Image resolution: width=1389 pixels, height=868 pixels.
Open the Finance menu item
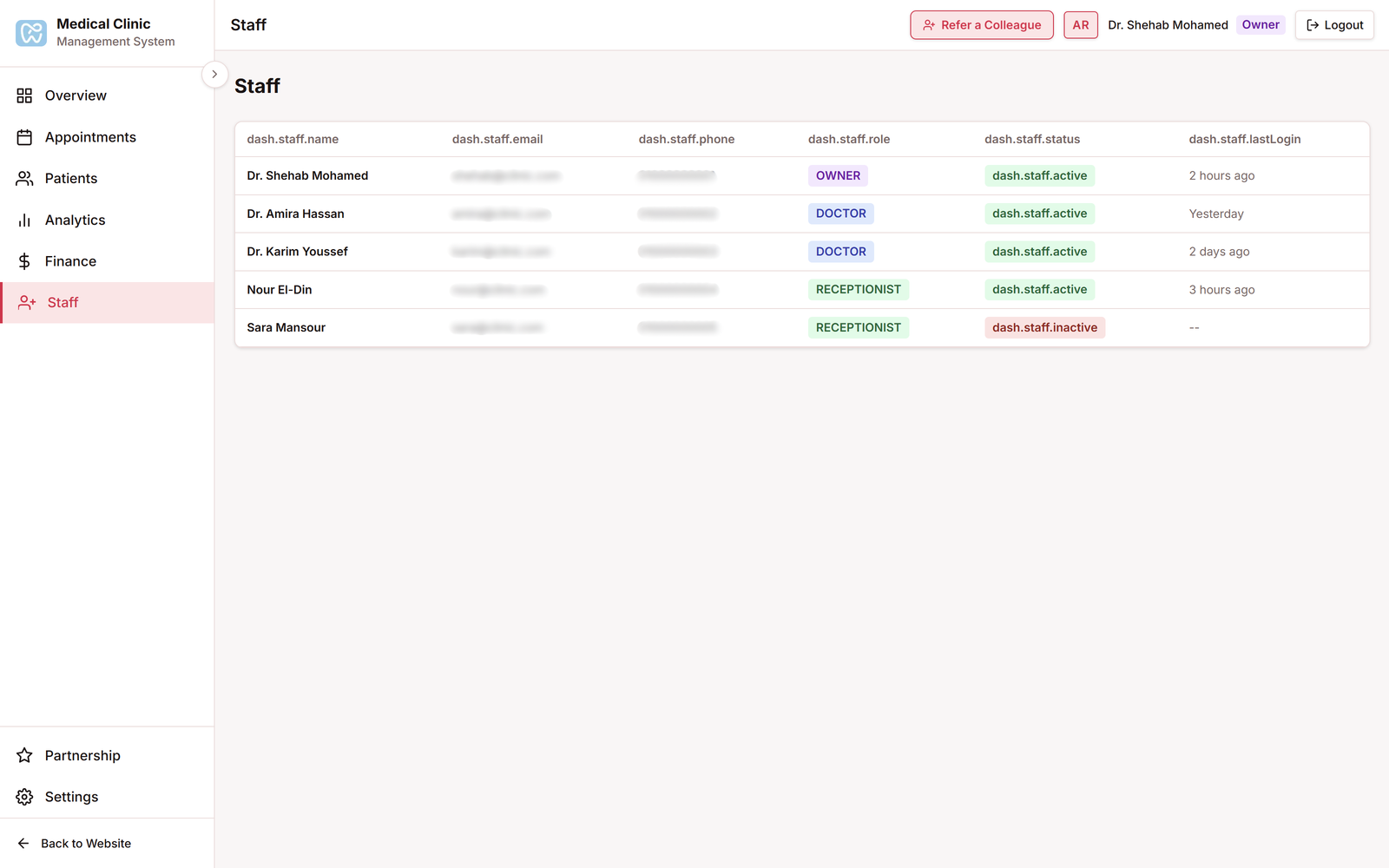click(x=70, y=261)
